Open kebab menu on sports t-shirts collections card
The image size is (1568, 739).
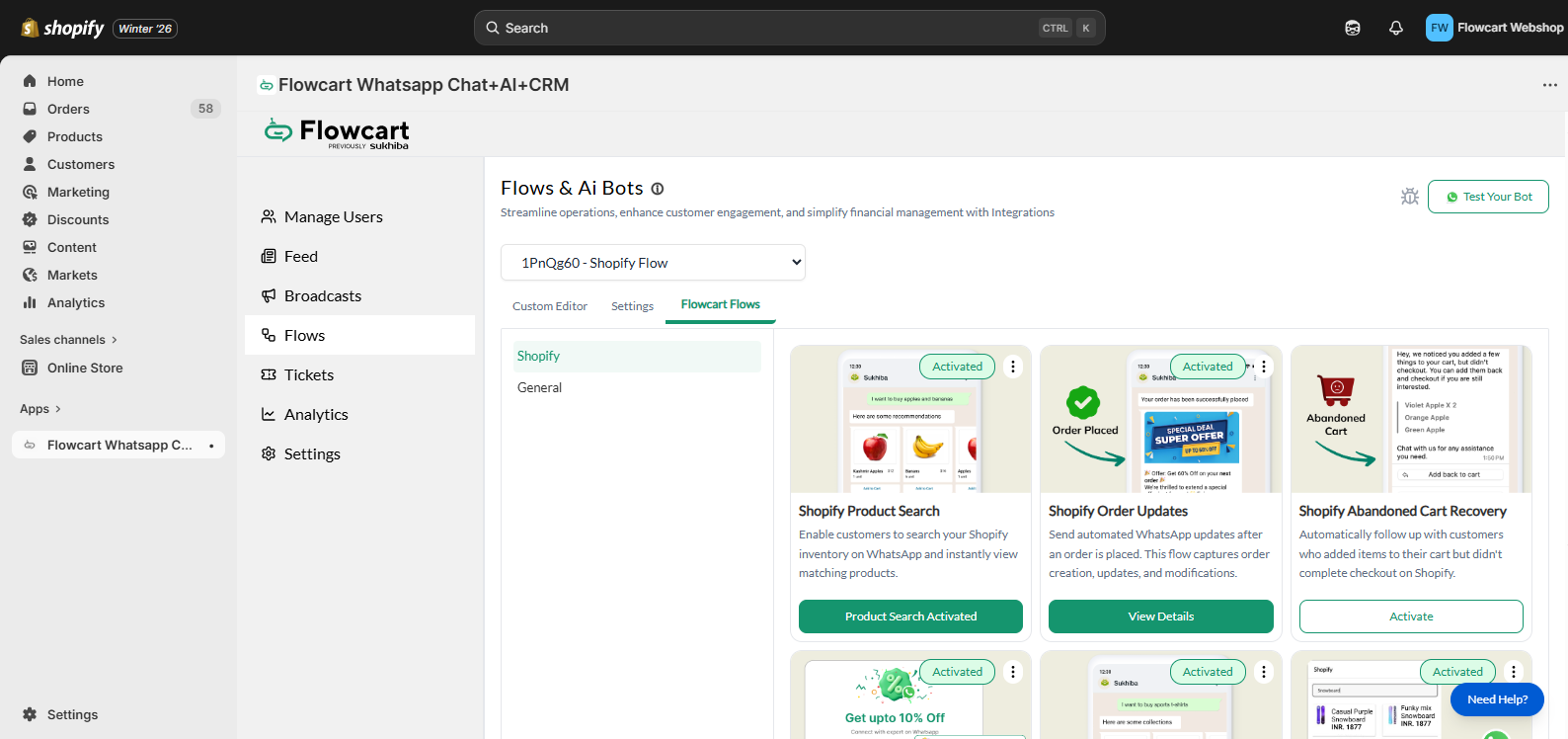coord(1264,672)
